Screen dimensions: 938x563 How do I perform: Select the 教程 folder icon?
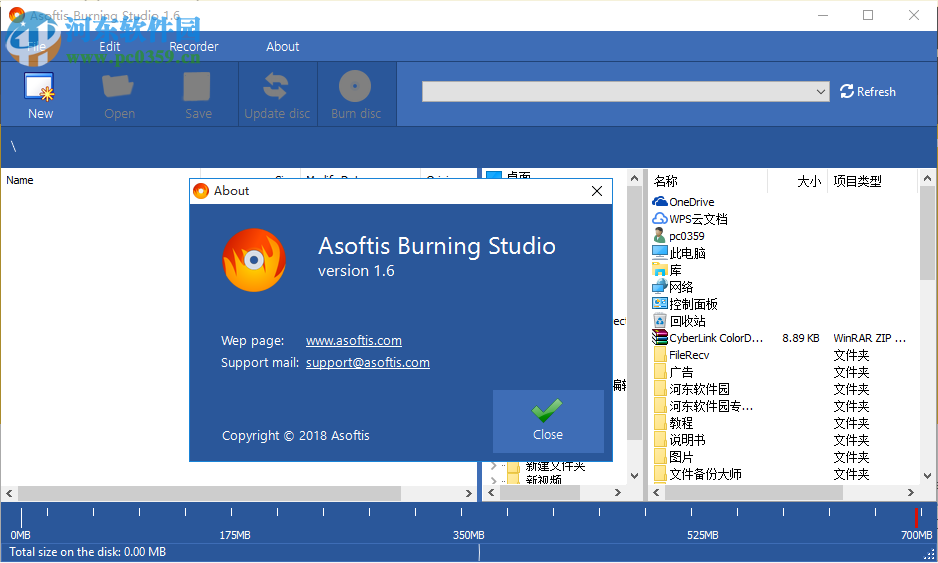[659, 423]
